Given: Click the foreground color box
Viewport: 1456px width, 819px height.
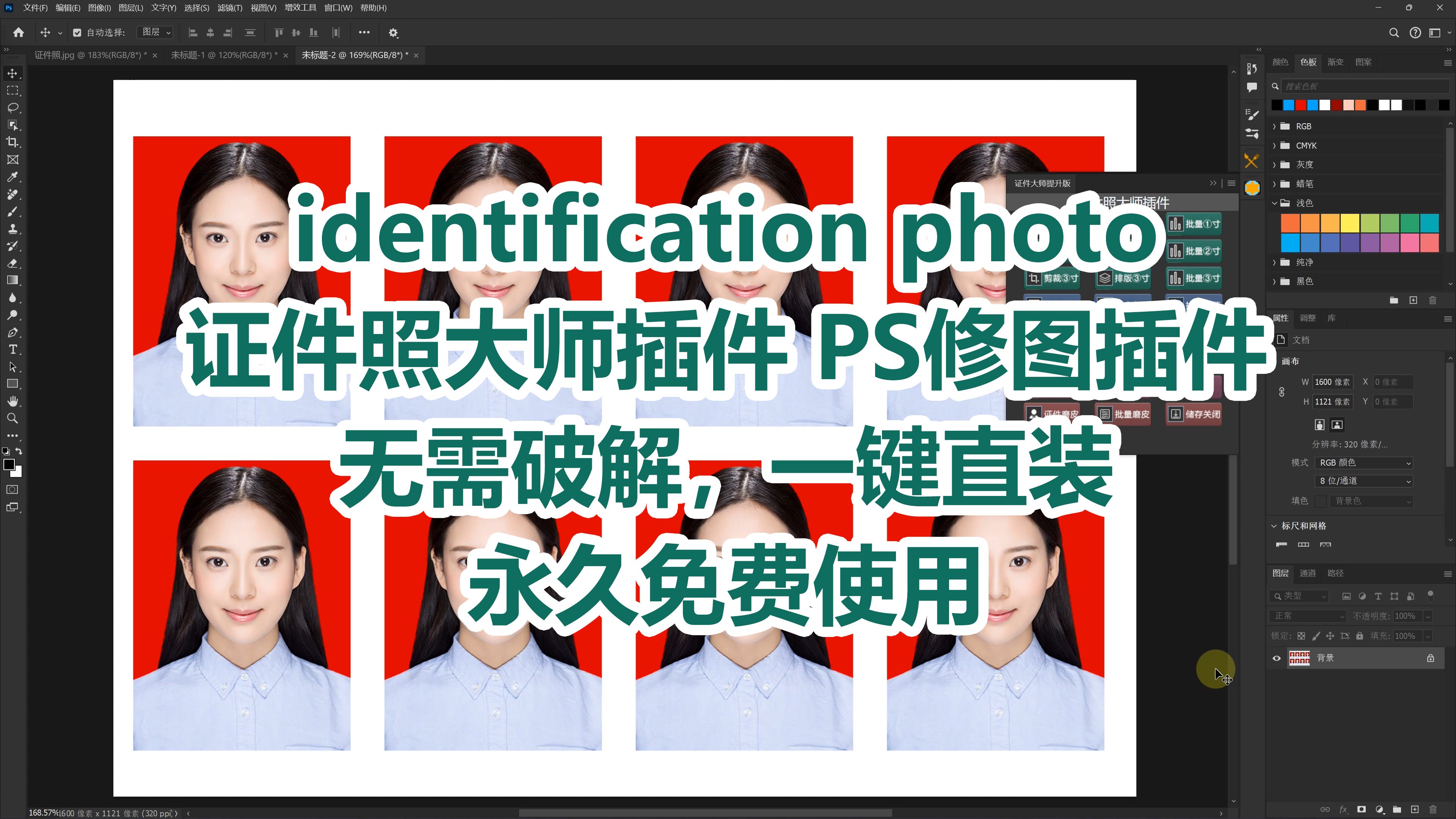Looking at the screenshot, I should click(9, 465).
